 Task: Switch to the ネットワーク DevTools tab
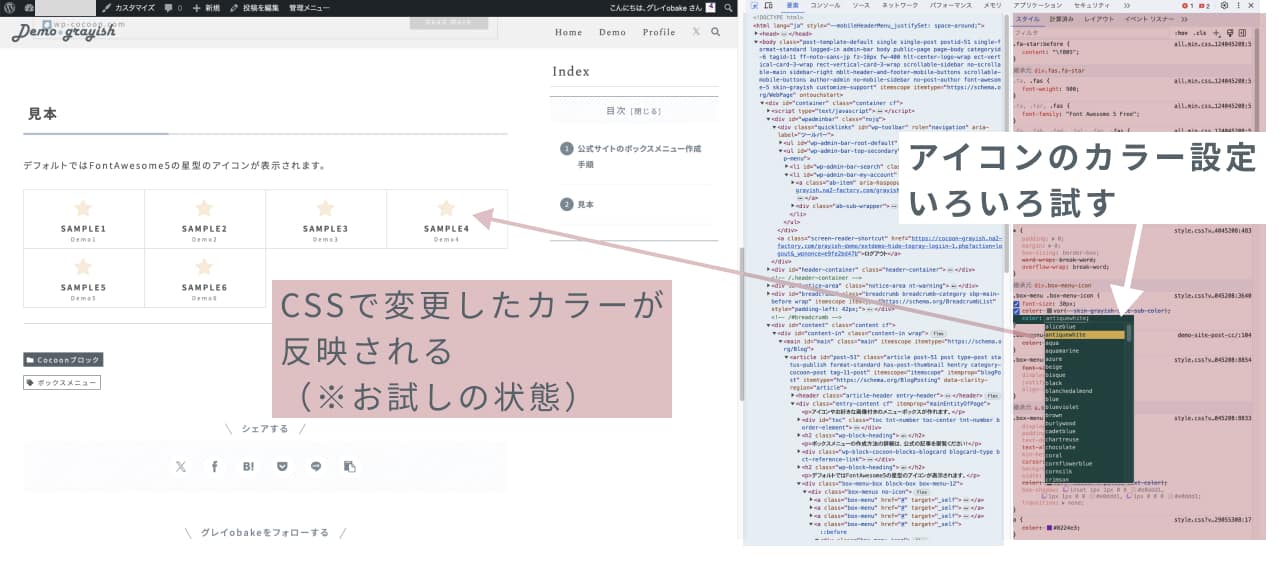click(x=900, y=5)
